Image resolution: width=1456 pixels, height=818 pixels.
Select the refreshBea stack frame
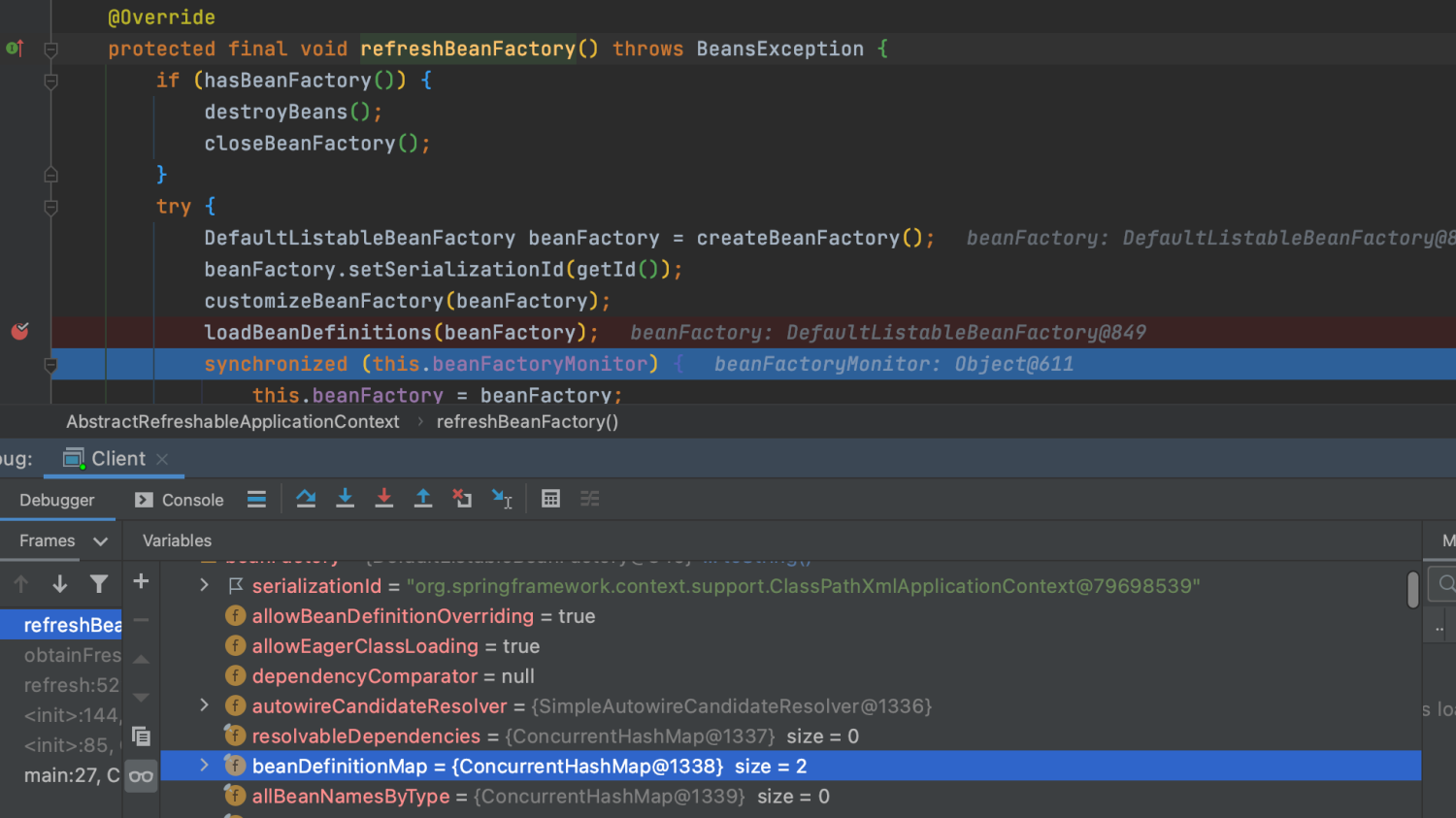click(x=61, y=625)
